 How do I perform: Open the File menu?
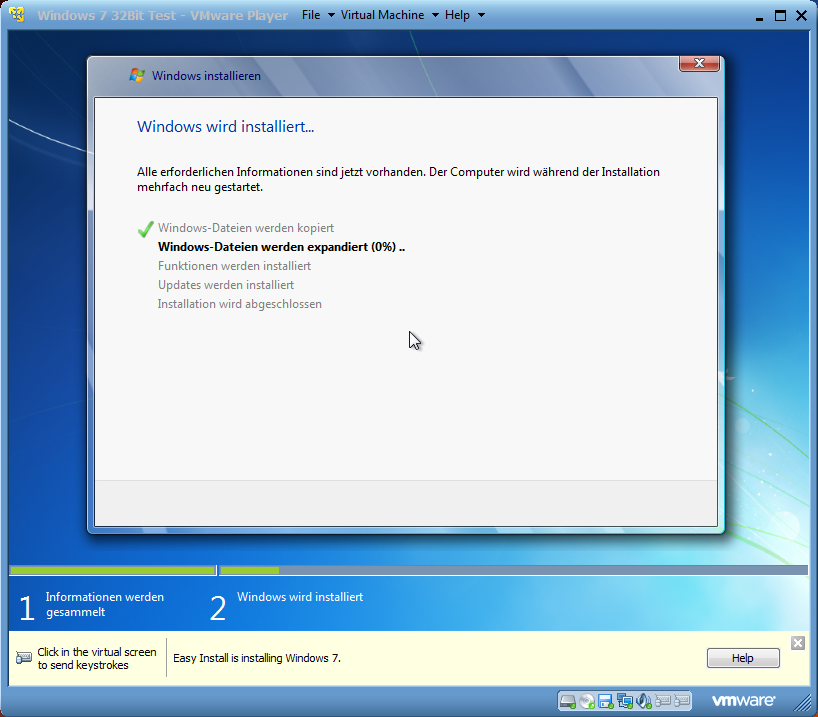(x=311, y=15)
